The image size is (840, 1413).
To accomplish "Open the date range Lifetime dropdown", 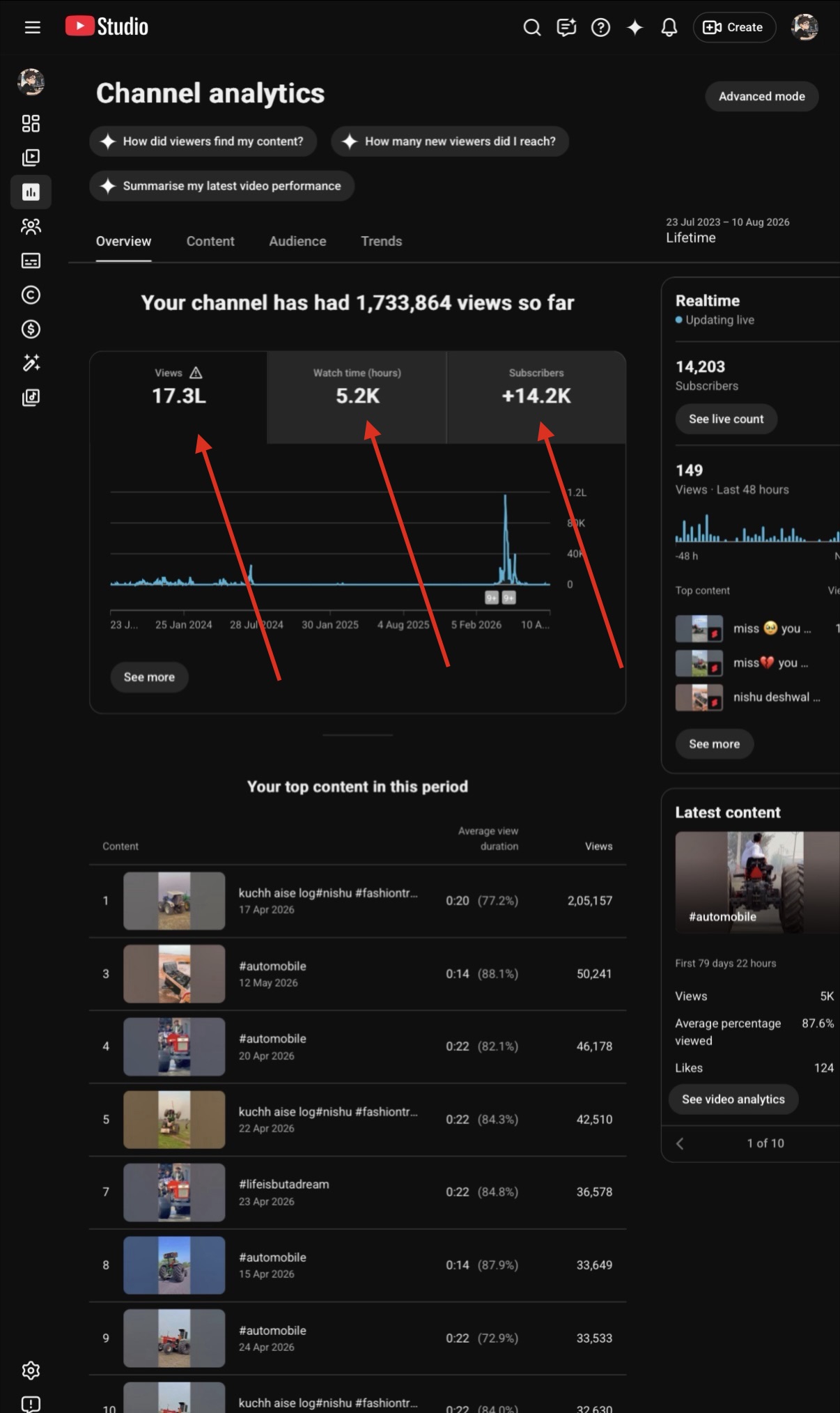I will [727, 231].
